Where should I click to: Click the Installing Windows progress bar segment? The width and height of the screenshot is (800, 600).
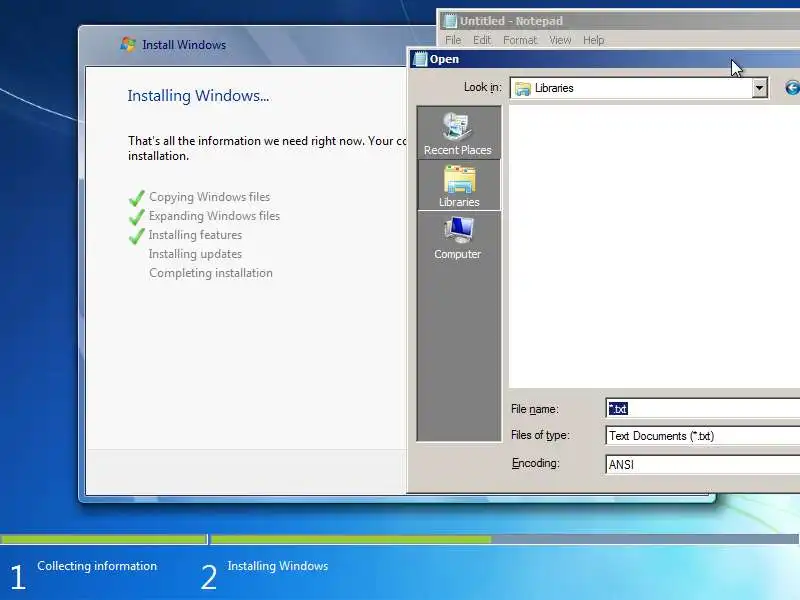pyautogui.click(x=505, y=539)
